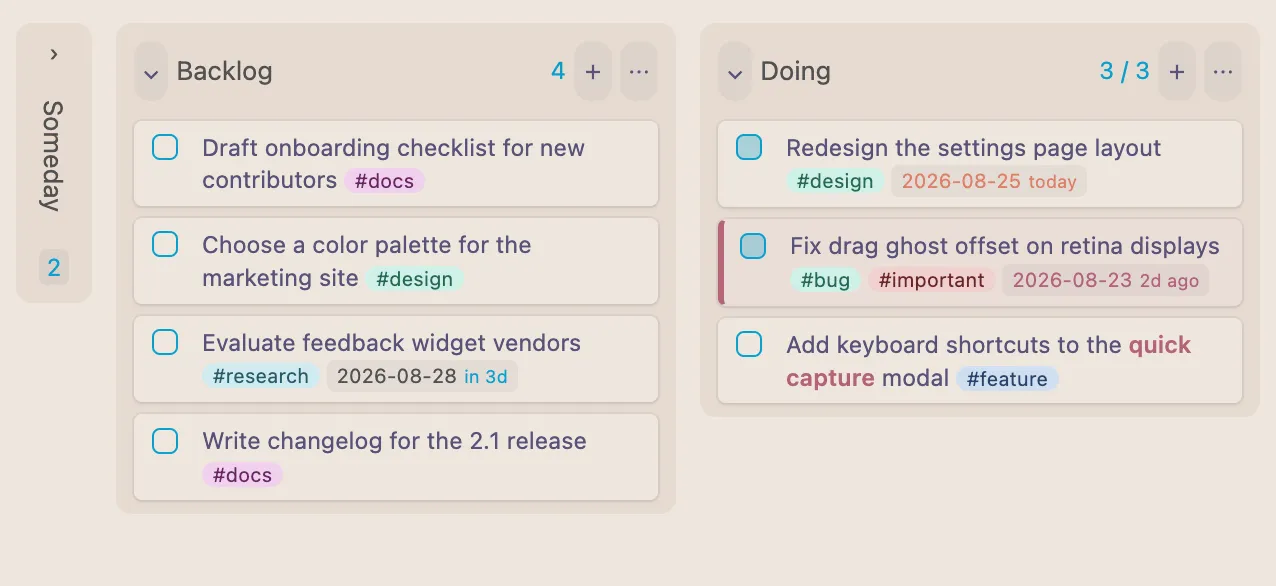The width and height of the screenshot is (1276, 586).
Task: Check off Draft onboarding checklist task
Action: [x=165, y=148]
